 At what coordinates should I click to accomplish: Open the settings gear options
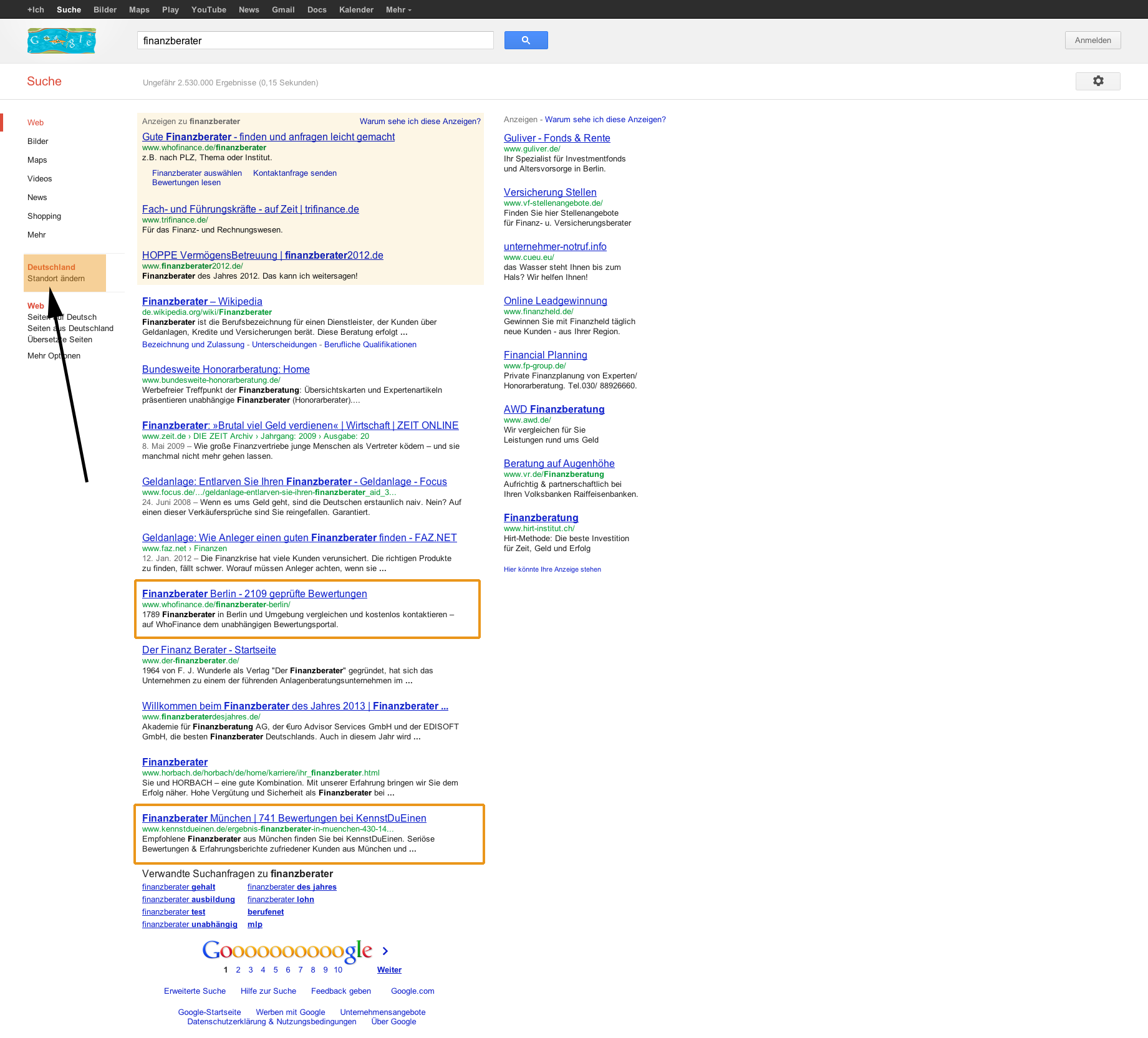pyautogui.click(x=1097, y=81)
